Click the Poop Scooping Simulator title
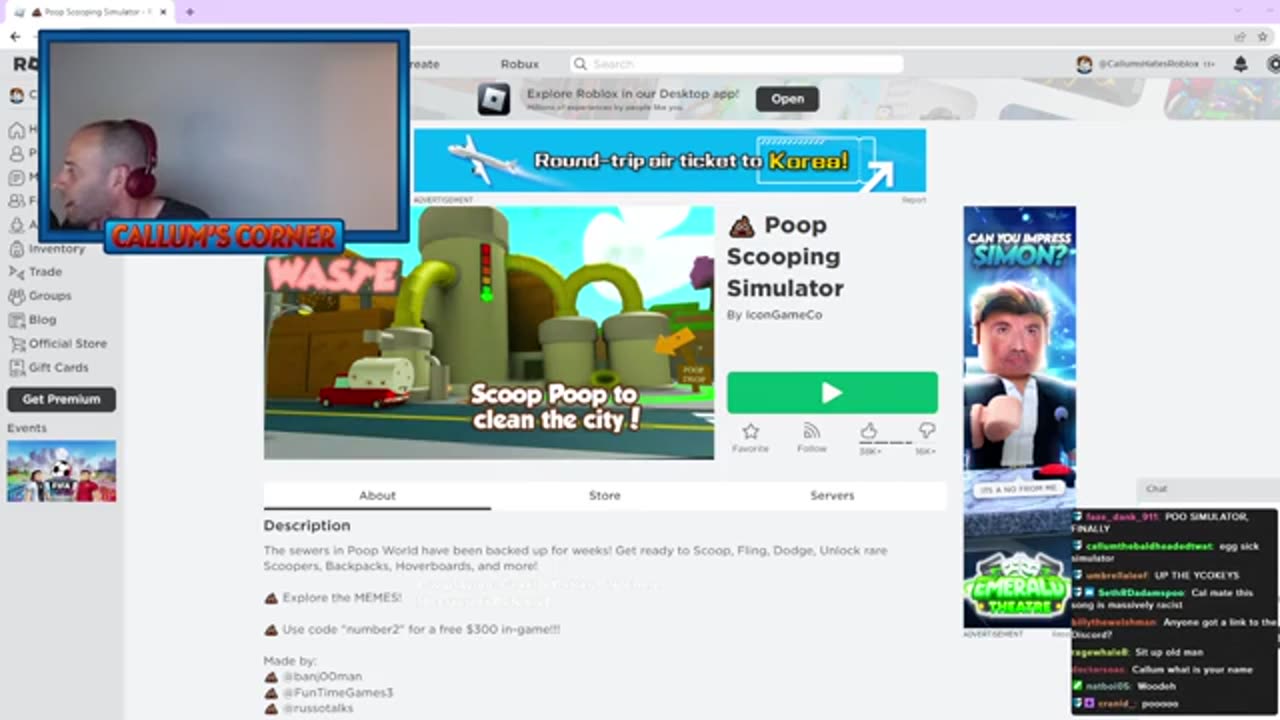1280x720 pixels. click(785, 257)
